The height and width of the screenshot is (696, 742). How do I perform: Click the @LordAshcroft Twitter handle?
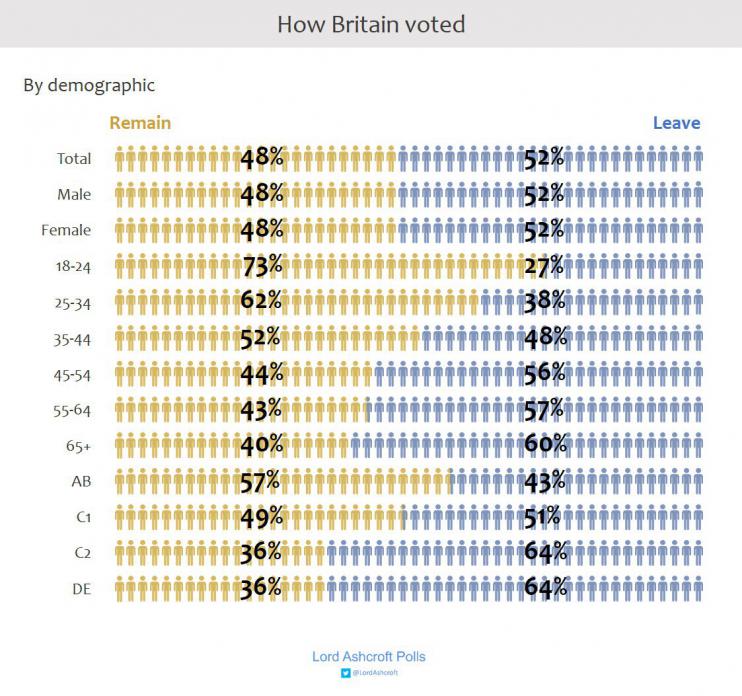pyautogui.click(x=375, y=673)
